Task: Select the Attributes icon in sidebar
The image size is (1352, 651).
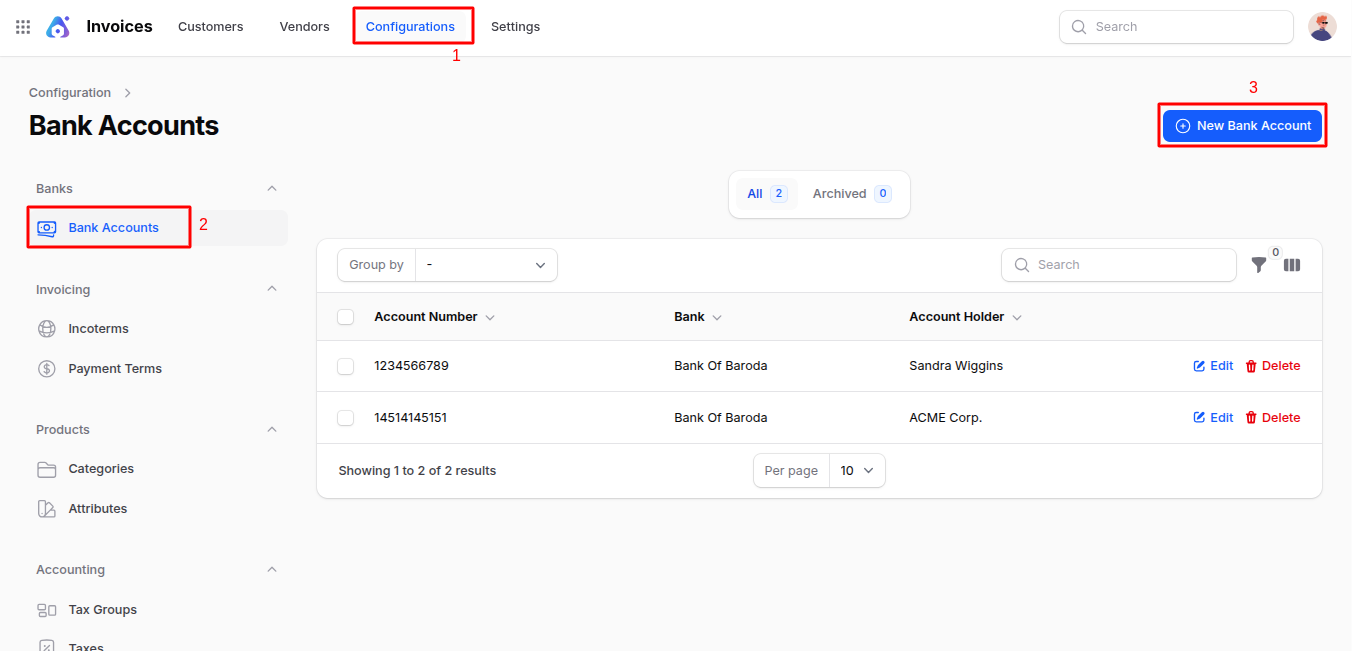Action: [x=46, y=508]
